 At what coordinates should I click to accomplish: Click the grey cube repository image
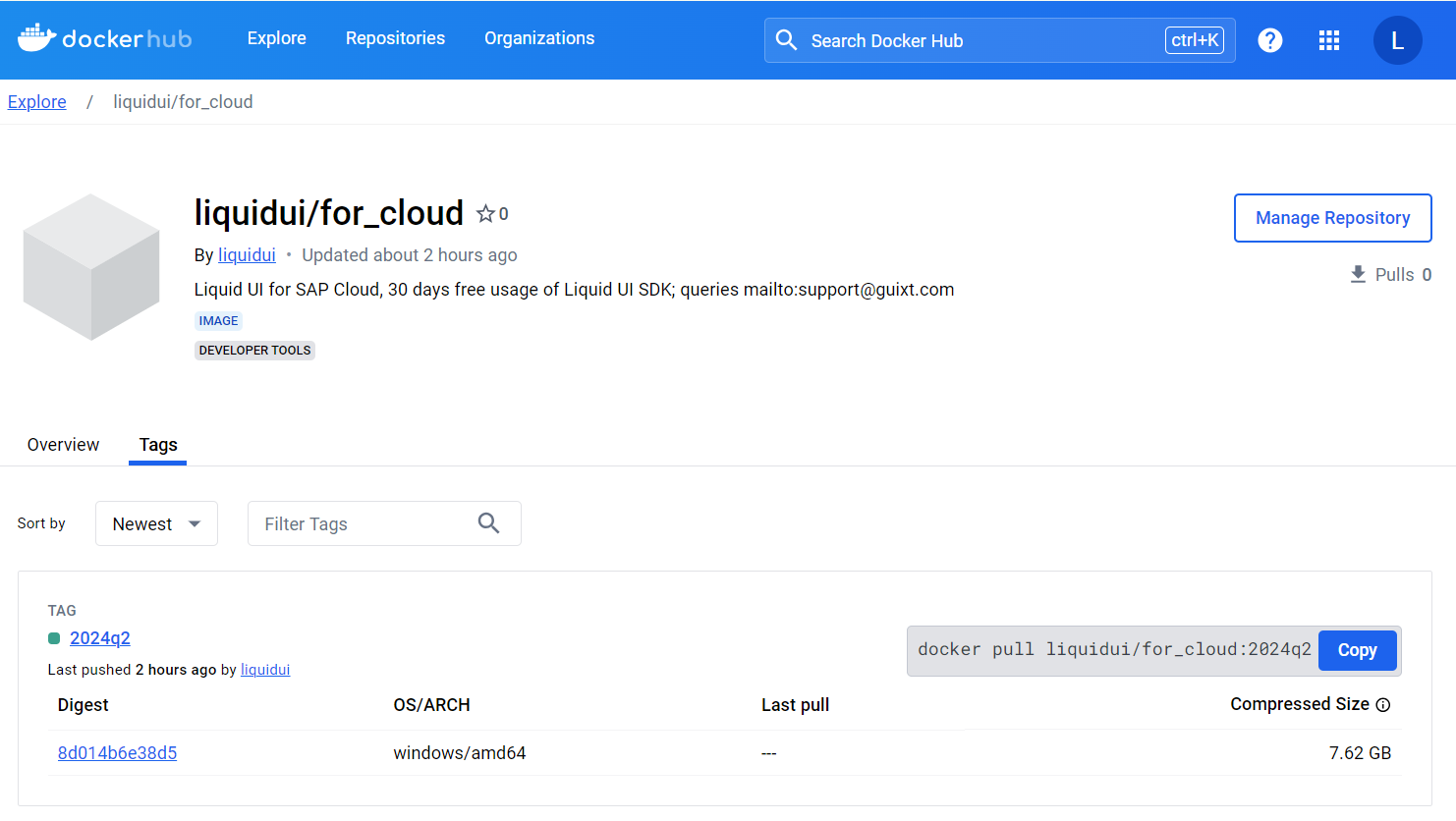coord(91,266)
